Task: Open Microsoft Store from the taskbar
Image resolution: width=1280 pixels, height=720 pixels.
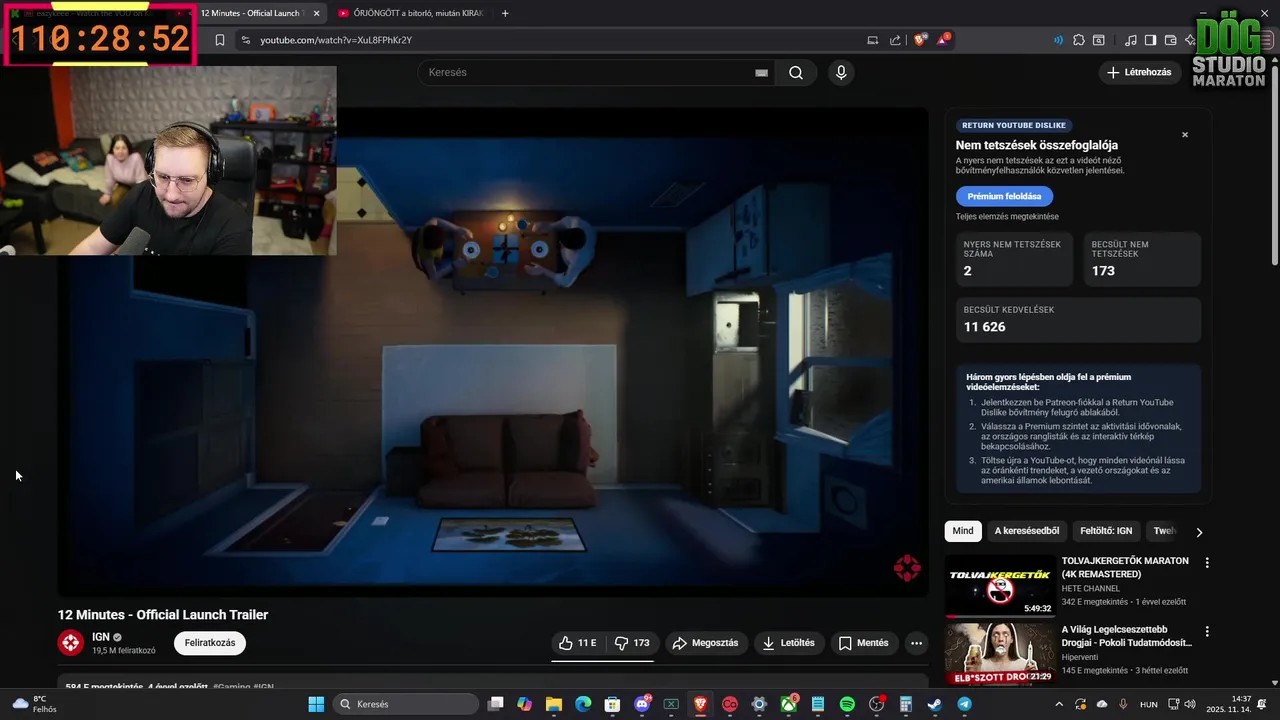Action: pos(612,704)
